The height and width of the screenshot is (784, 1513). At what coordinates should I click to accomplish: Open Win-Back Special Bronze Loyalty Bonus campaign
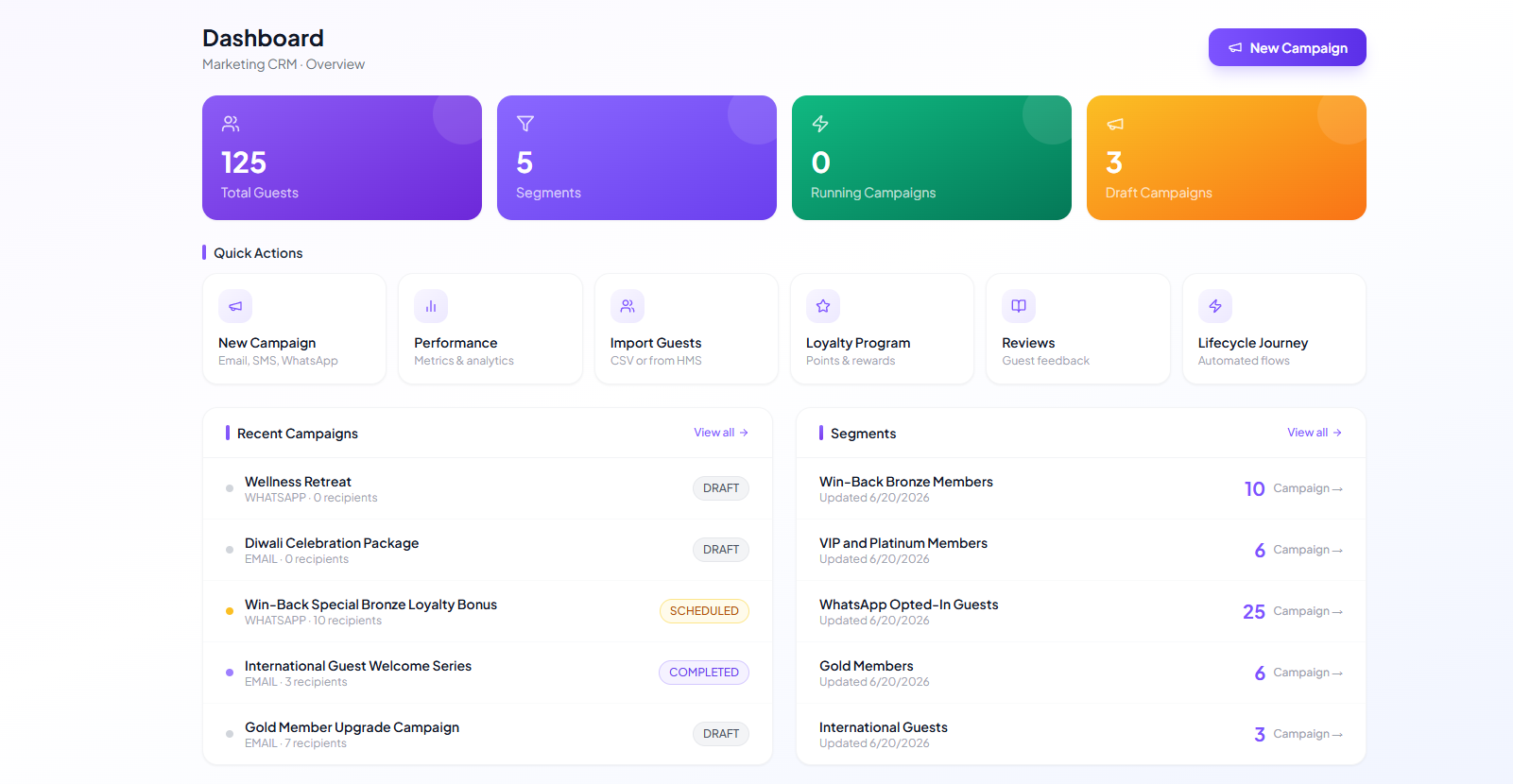pos(488,611)
